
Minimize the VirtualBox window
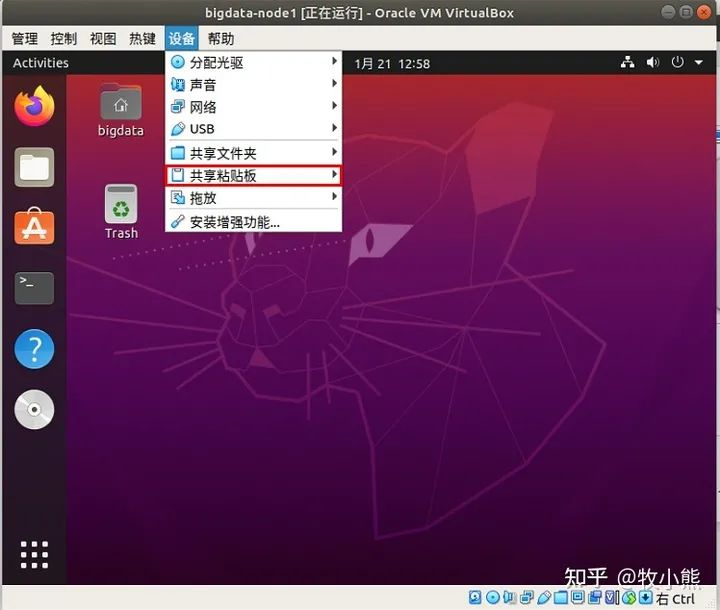669,12
